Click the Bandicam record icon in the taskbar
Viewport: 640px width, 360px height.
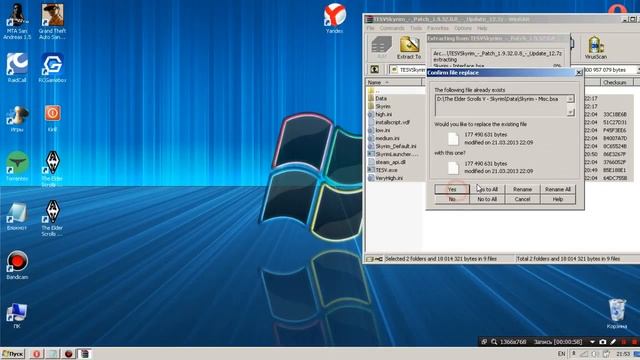(x=68, y=354)
